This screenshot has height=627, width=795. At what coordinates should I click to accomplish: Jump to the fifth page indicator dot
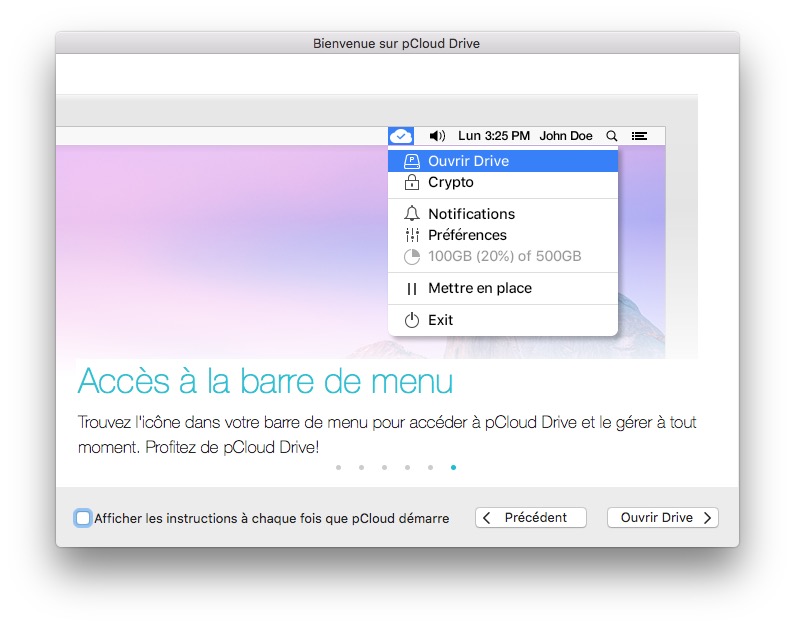click(x=430, y=467)
